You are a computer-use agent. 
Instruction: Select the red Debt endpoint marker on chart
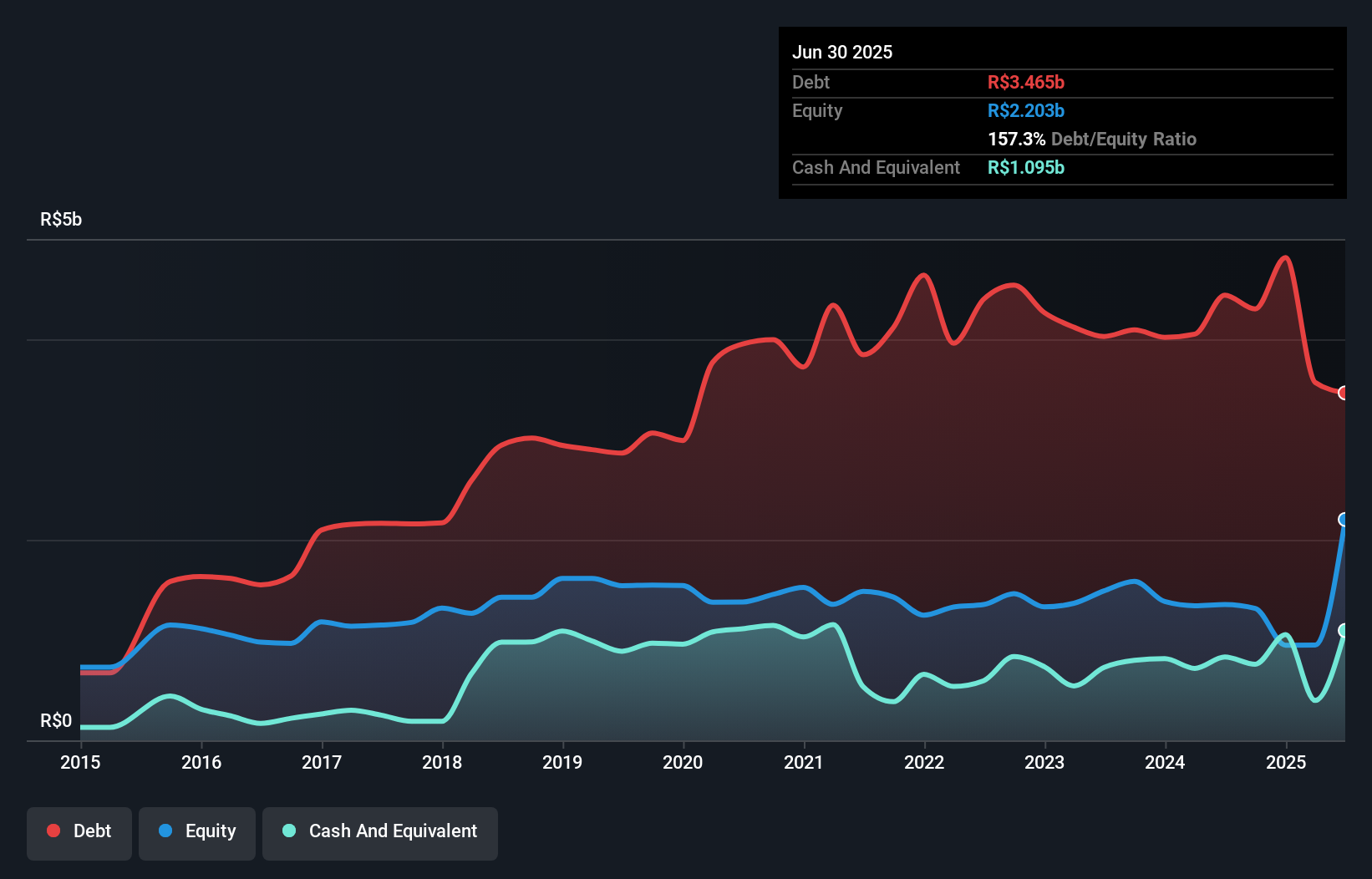1344,392
